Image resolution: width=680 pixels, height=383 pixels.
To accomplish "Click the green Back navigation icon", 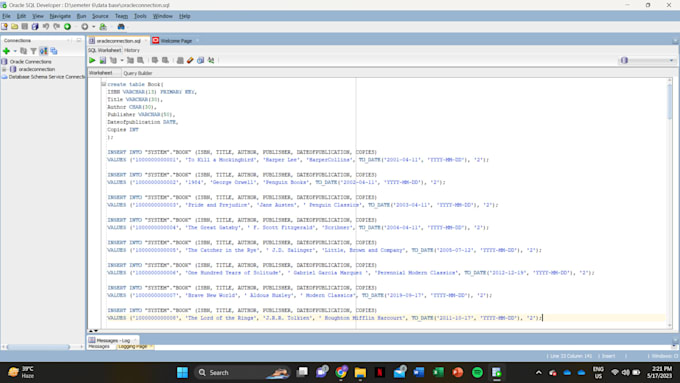I will 68,27.
